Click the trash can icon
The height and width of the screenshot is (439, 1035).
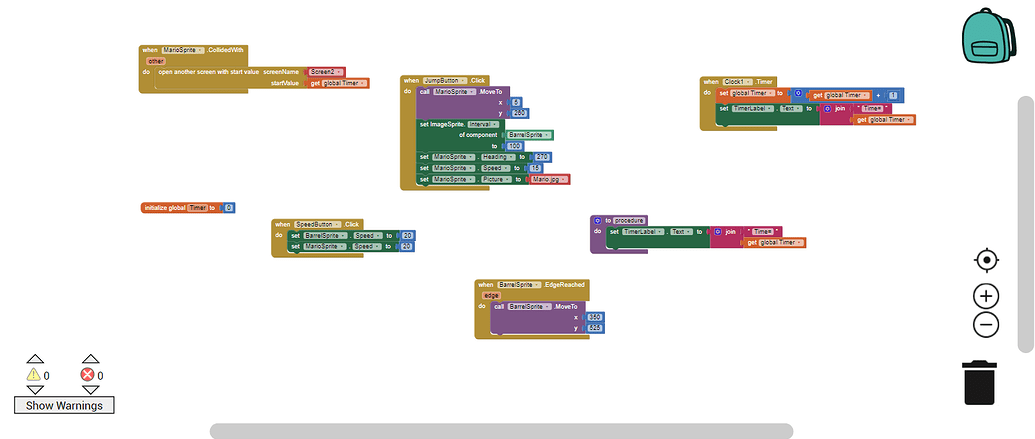(980, 383)
